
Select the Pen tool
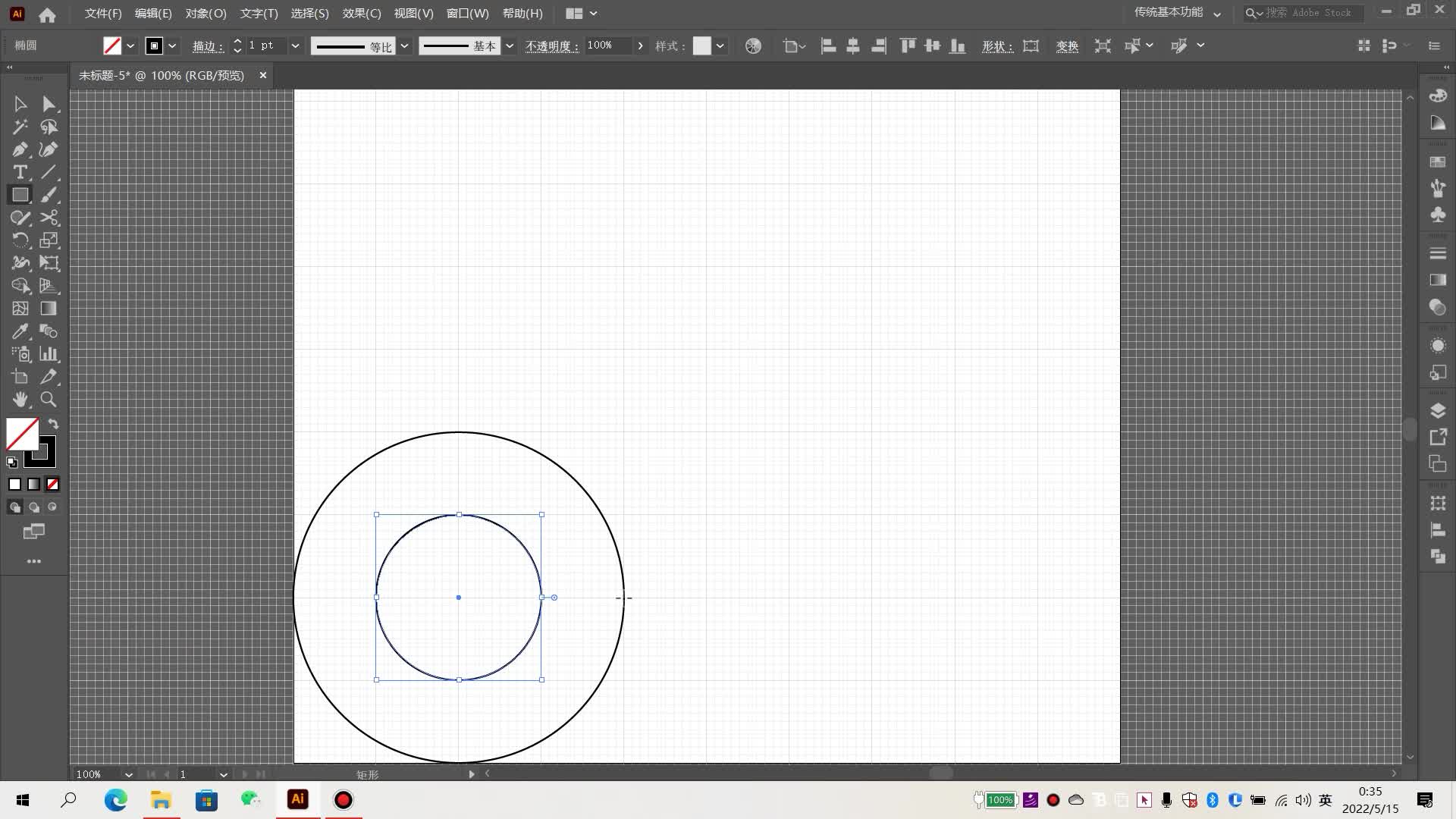[x=20, y=149]
